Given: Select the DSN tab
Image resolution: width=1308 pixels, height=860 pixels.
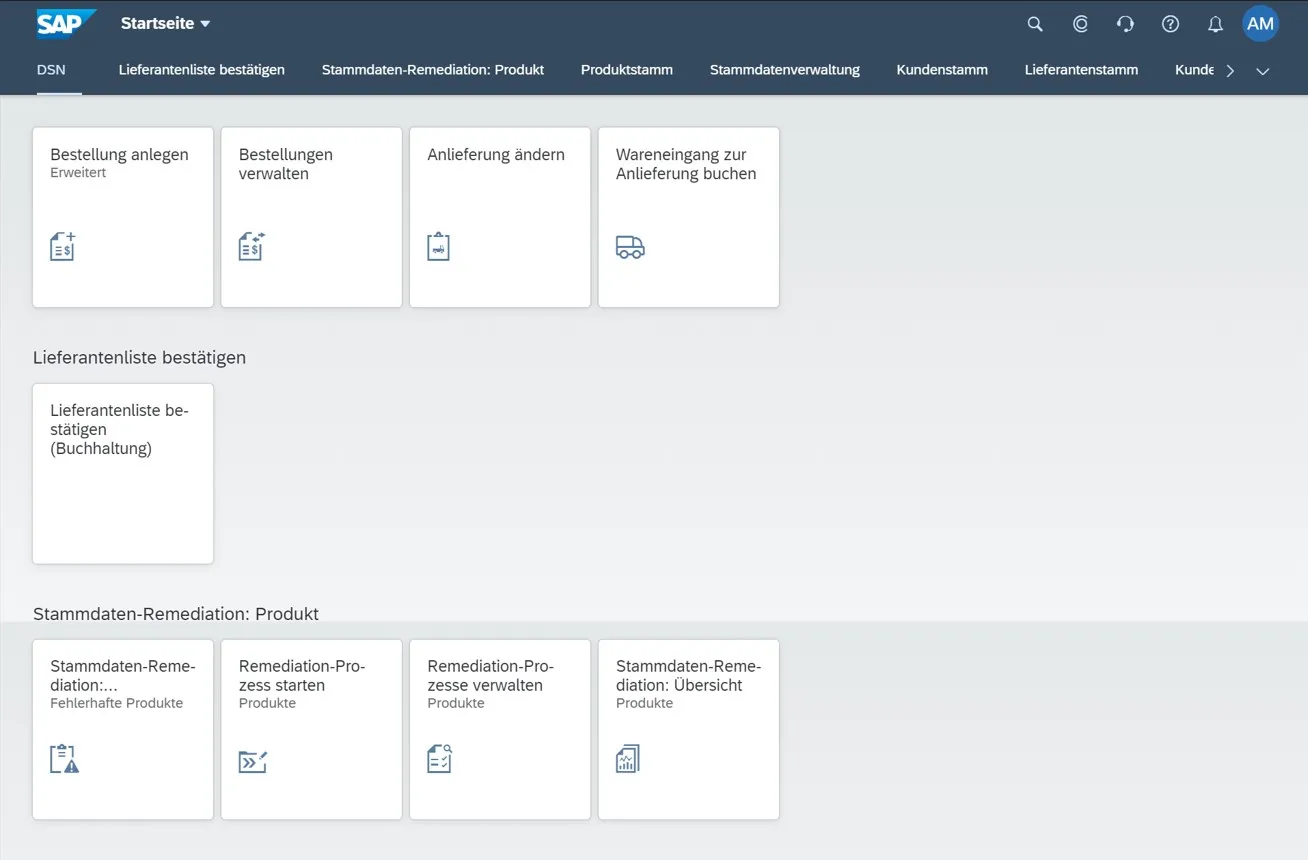Looking at the screenshot, I should [x=51, y=70].
